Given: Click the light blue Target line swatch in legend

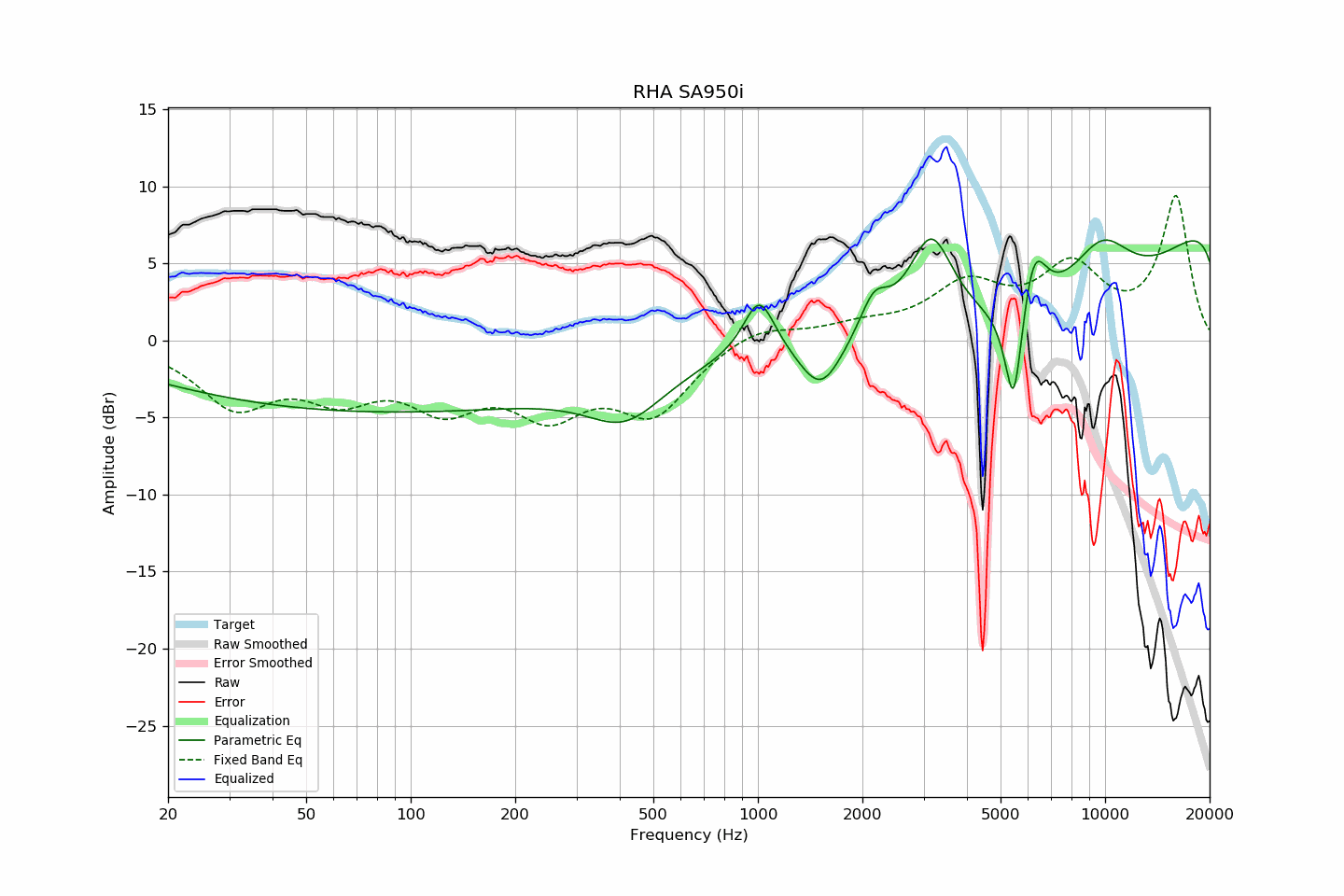Looking at the screenshot, I should (x=191, y=624).
